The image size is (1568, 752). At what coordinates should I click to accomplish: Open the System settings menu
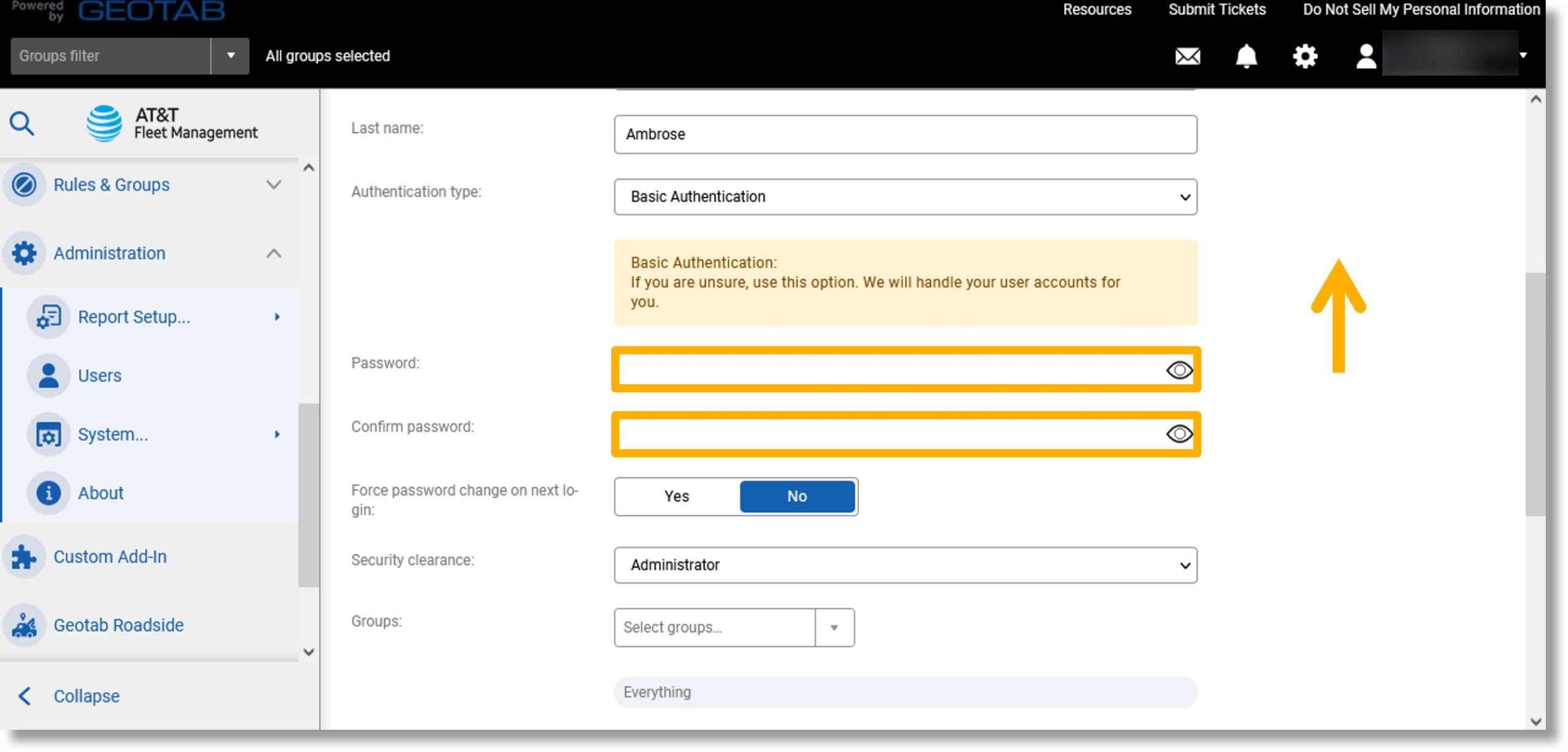pyautogui.click(x=113, y=434)
